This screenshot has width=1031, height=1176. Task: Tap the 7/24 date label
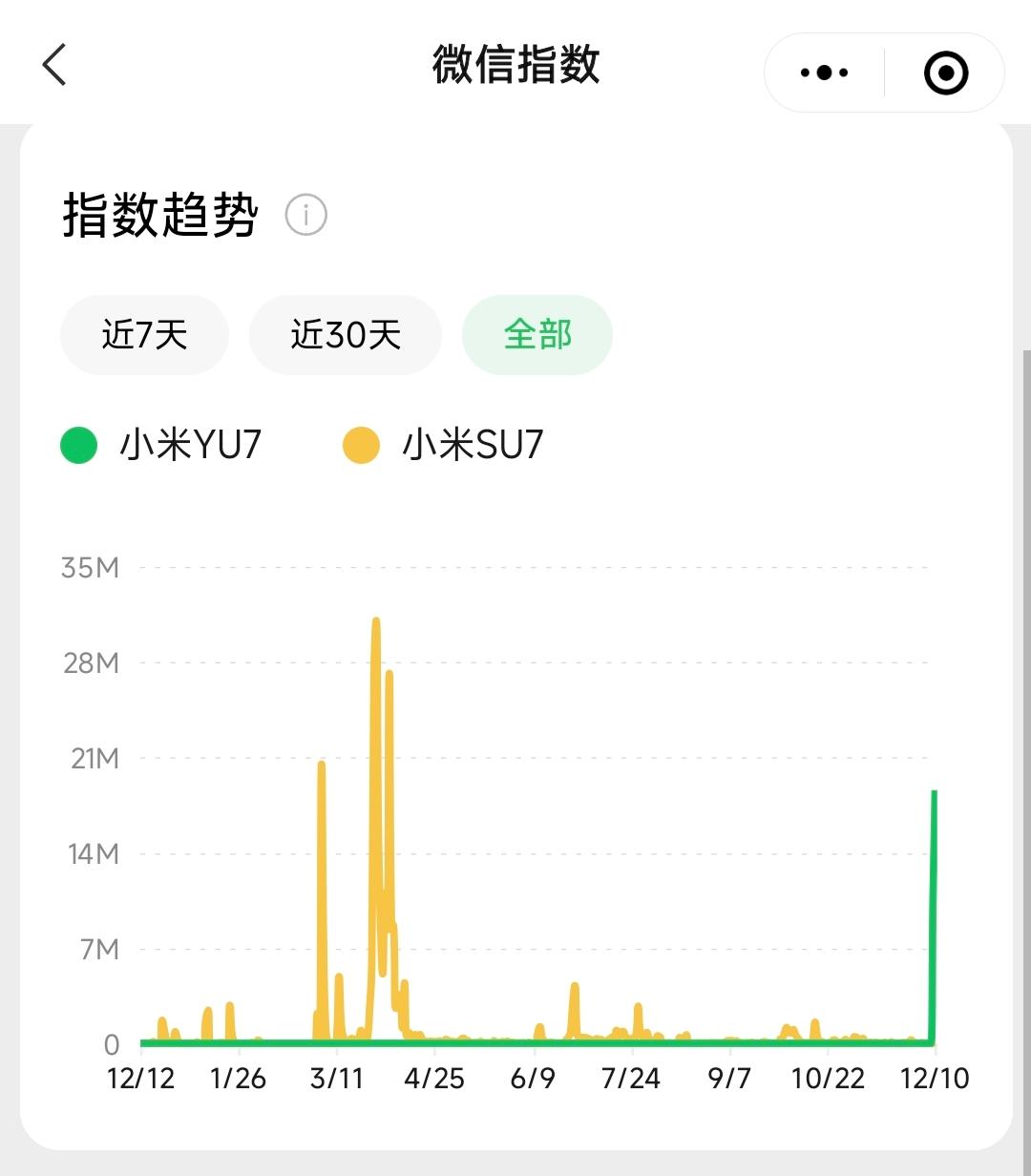point(631,1079)
